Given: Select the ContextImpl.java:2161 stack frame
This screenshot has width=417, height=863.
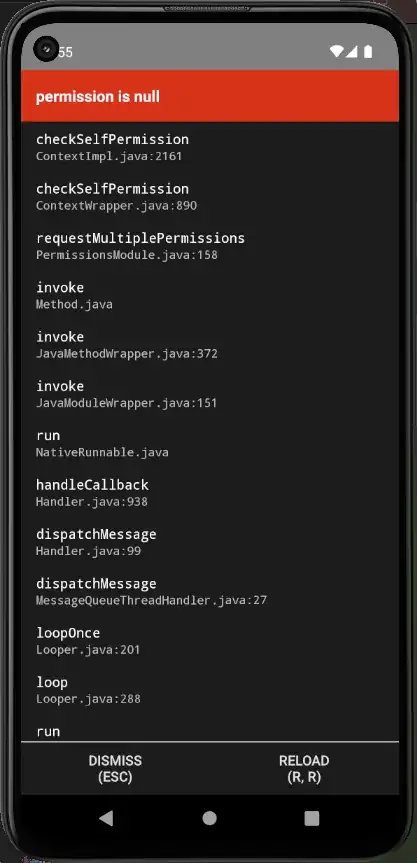Looking at the screenshot, I should 210,147.
